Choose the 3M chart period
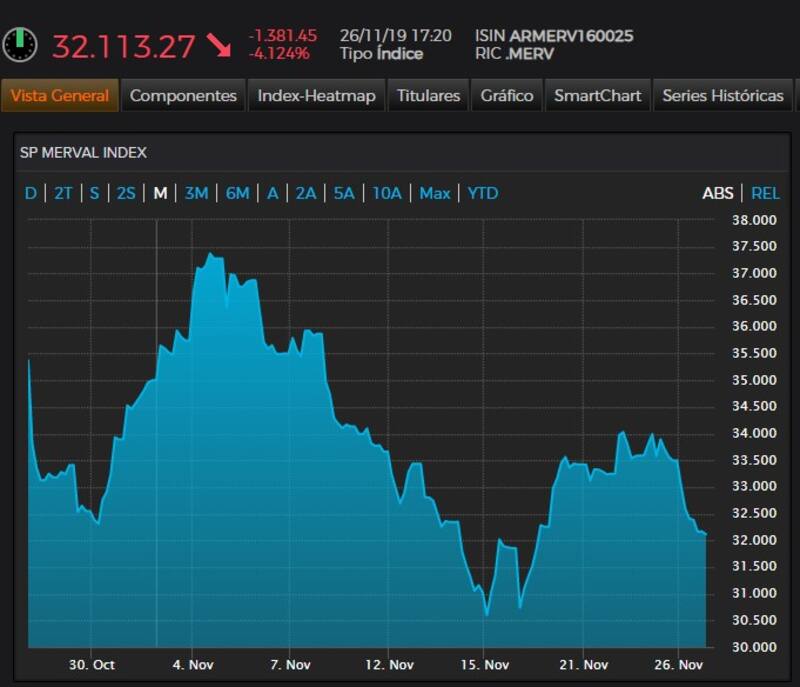 (x=196, y=193)
